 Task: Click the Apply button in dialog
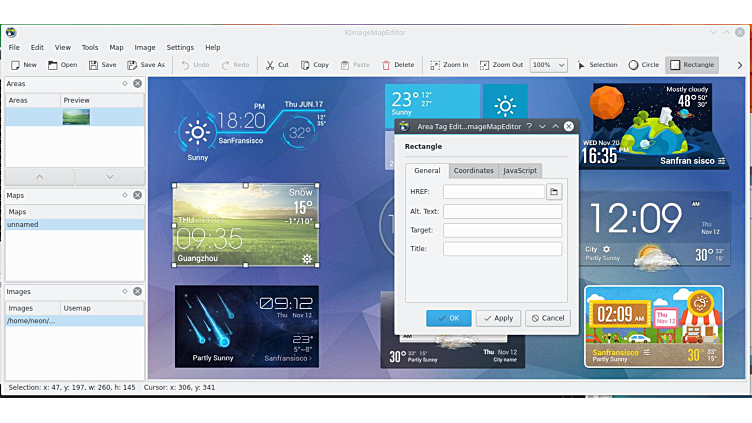[498, 318]
